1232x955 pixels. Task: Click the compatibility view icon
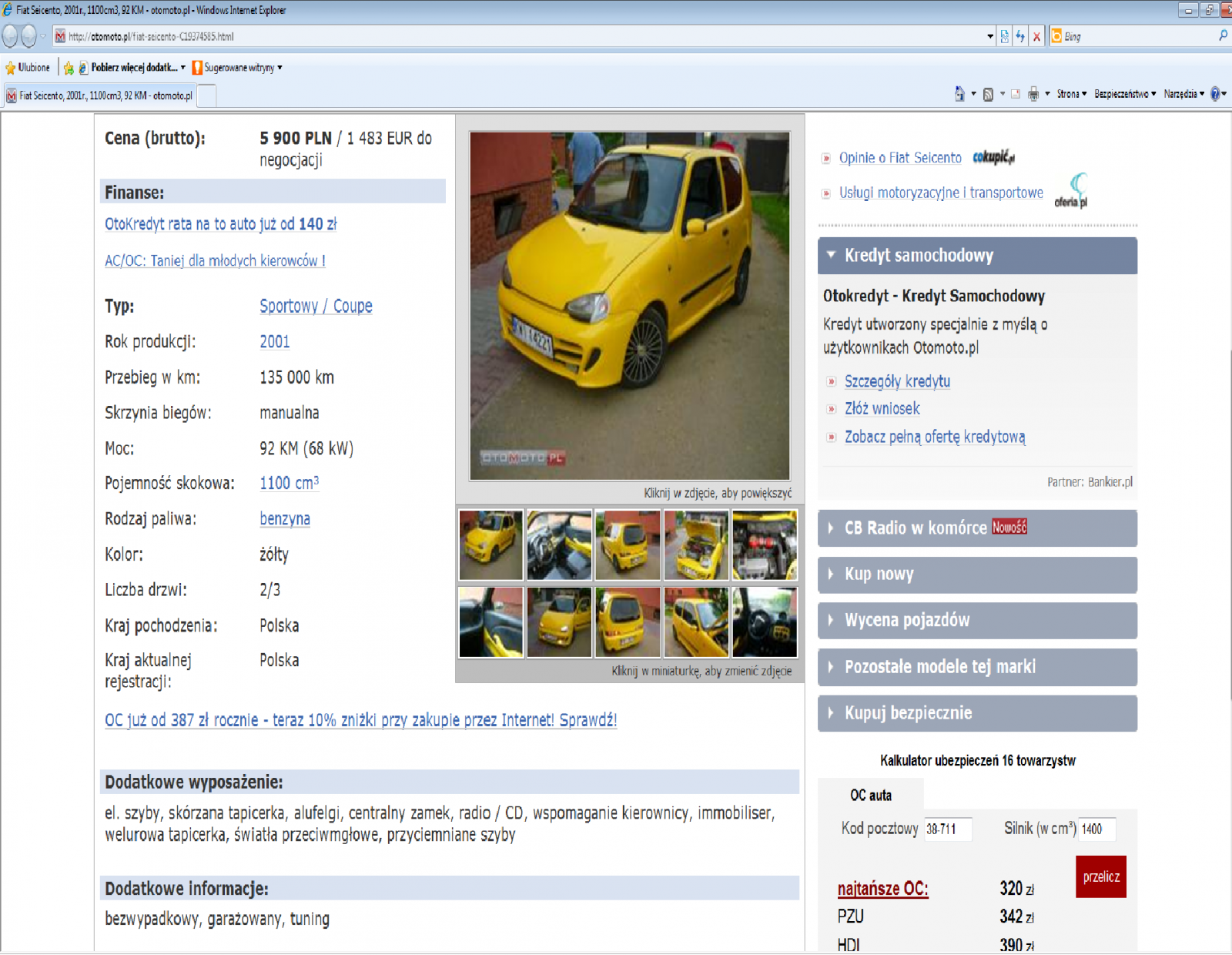point(1005,36)
